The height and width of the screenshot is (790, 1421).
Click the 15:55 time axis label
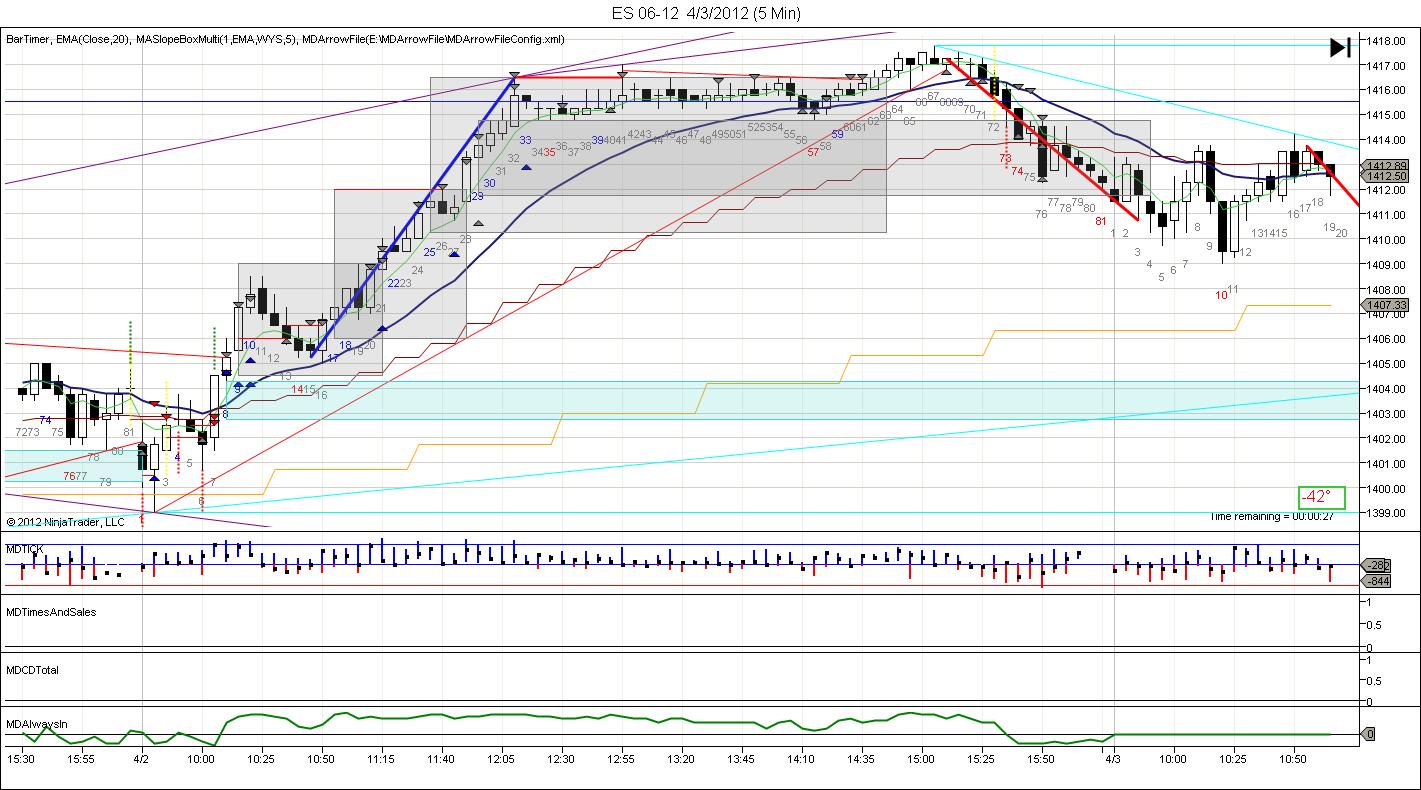click(81, 760)
